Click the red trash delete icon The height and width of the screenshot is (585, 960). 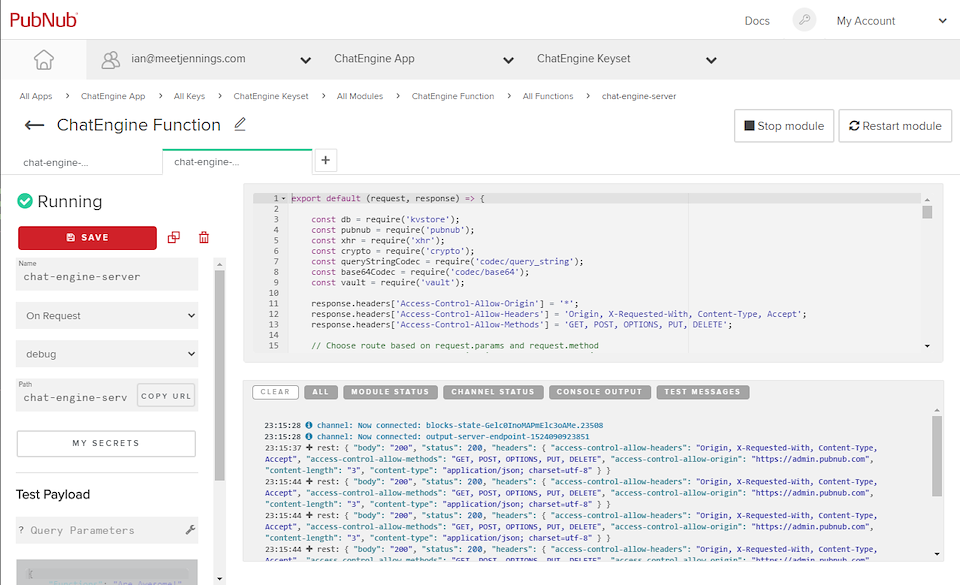(x=204, y=238)
